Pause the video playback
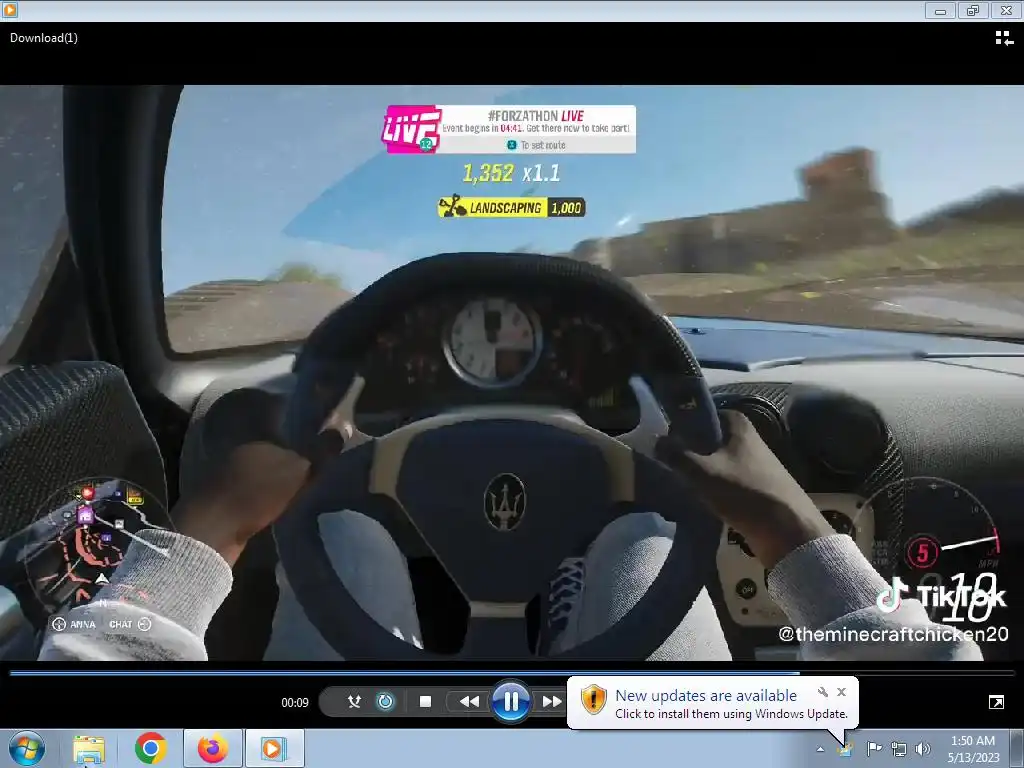The height and width of the screenshot is (768, 1024). coord(511,701)
